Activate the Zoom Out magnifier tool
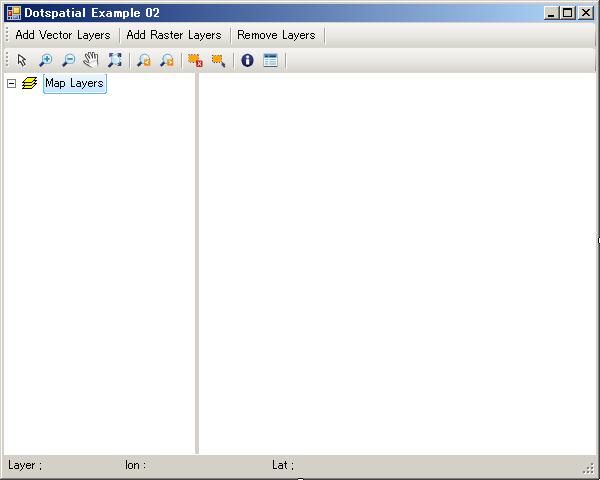The height and width of the screenshot is (480, 600). (68, 61)
